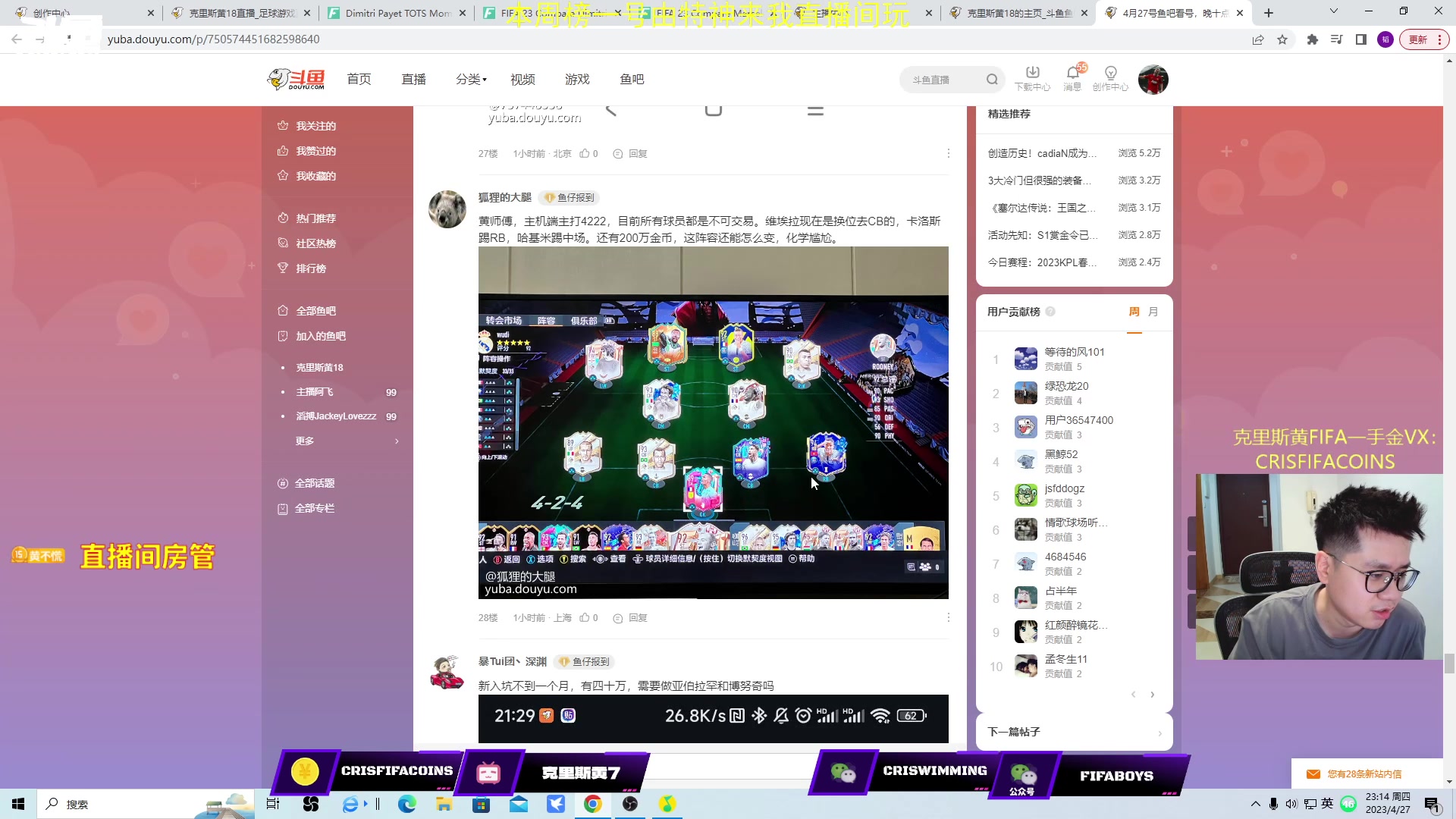Open the creator center lightbulb icon
This screenshot has width=1456, height=819.
click(x=1110, y=73)
